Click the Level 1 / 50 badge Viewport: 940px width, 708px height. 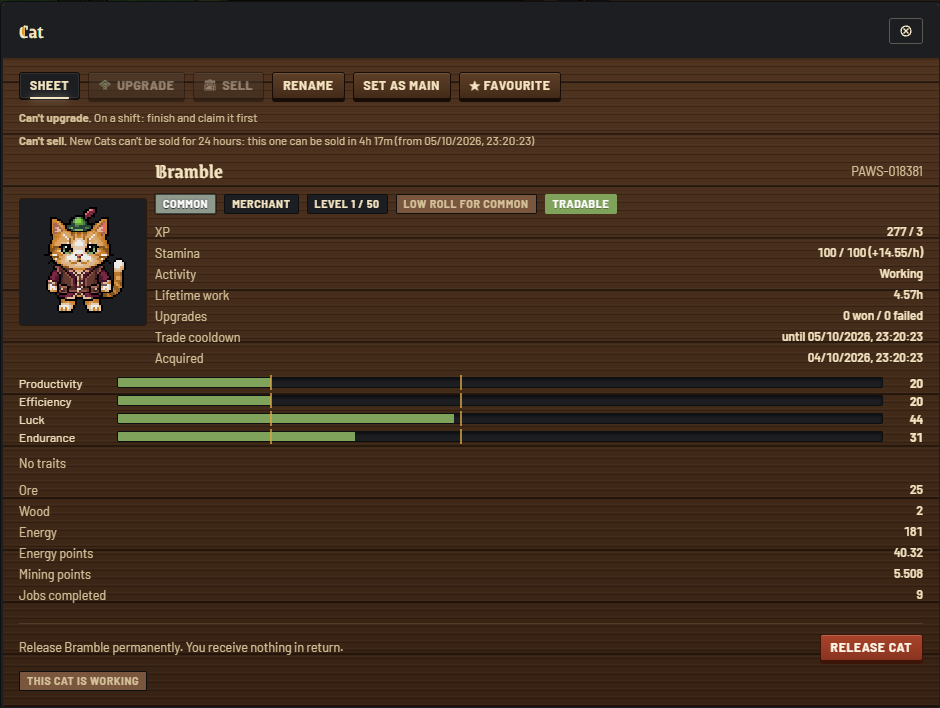347,204
